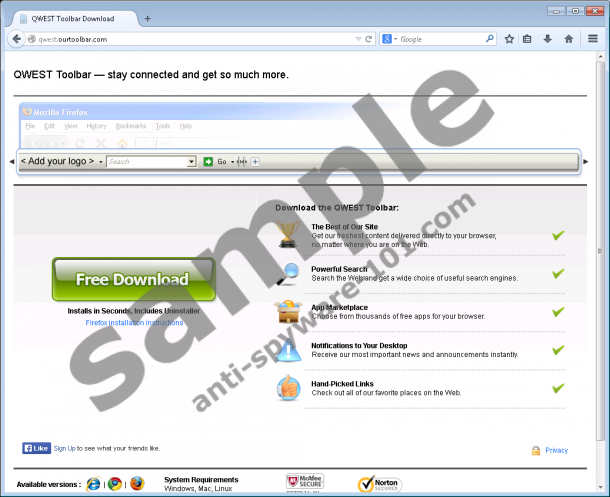Click the green Free Download button
The image size is (610, 497).
(x=133, y=279)
